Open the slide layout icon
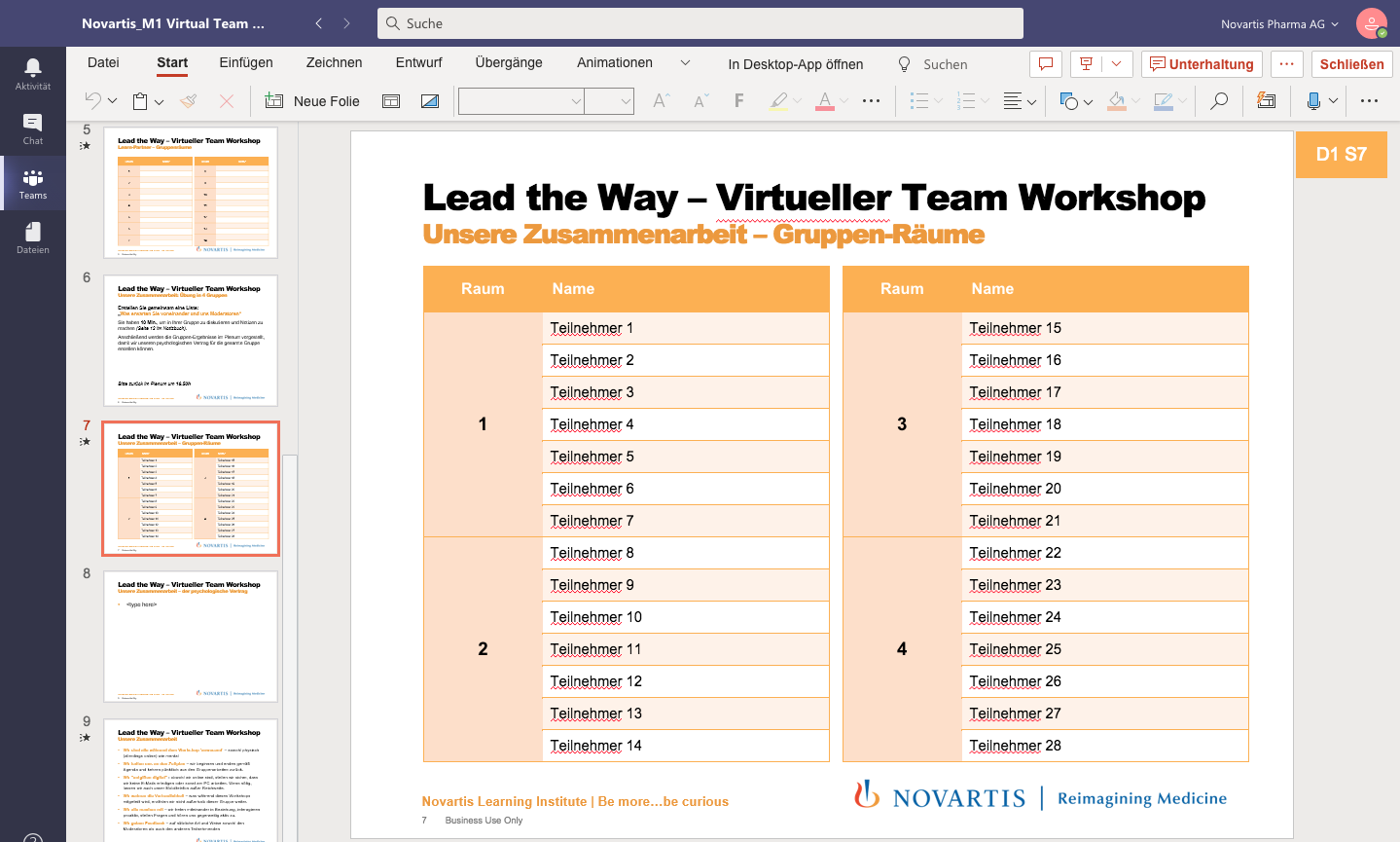This screenshot has height=842, width=1400. pos(391,100)
